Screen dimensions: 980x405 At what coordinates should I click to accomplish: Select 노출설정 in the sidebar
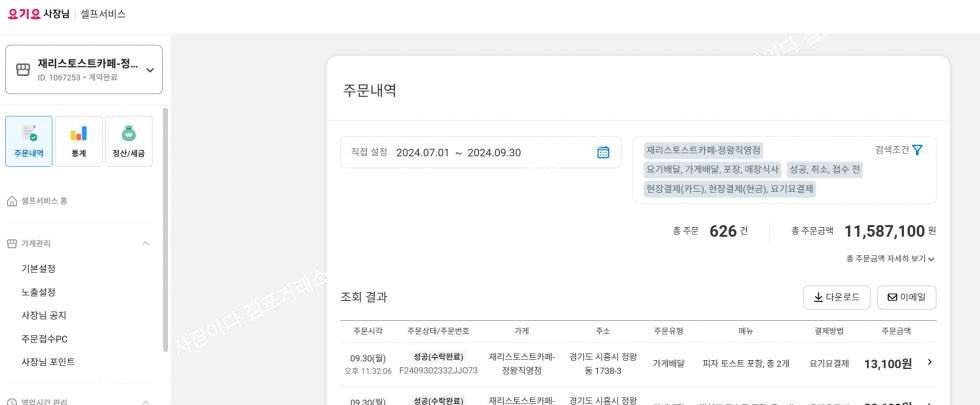pyautogui.click(x=39, y=292)
